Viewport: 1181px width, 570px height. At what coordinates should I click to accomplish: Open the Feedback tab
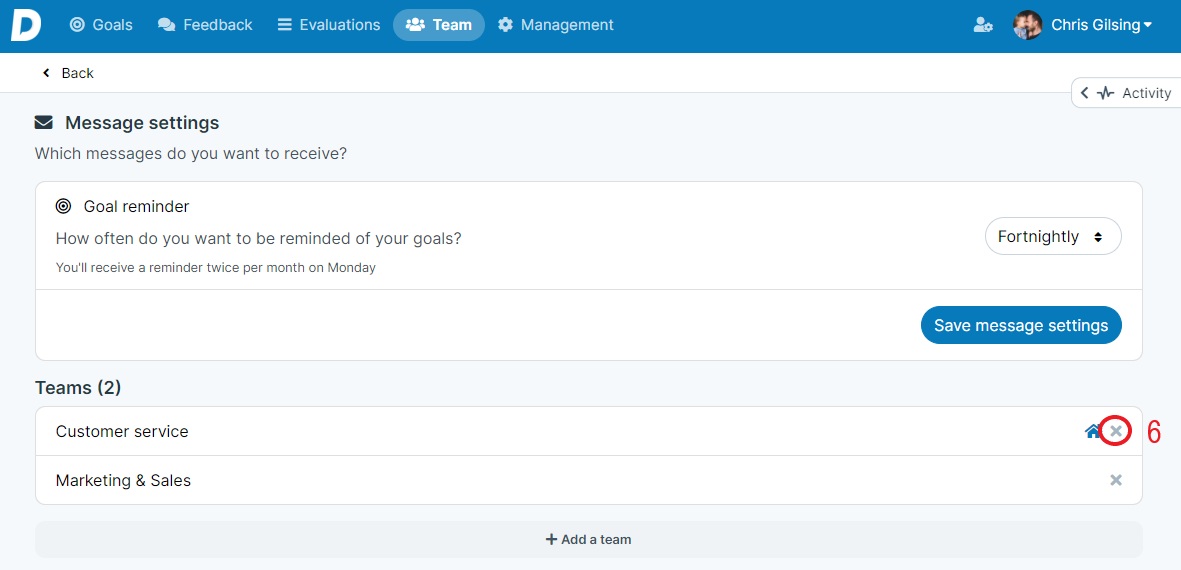(x=205, y=25)
